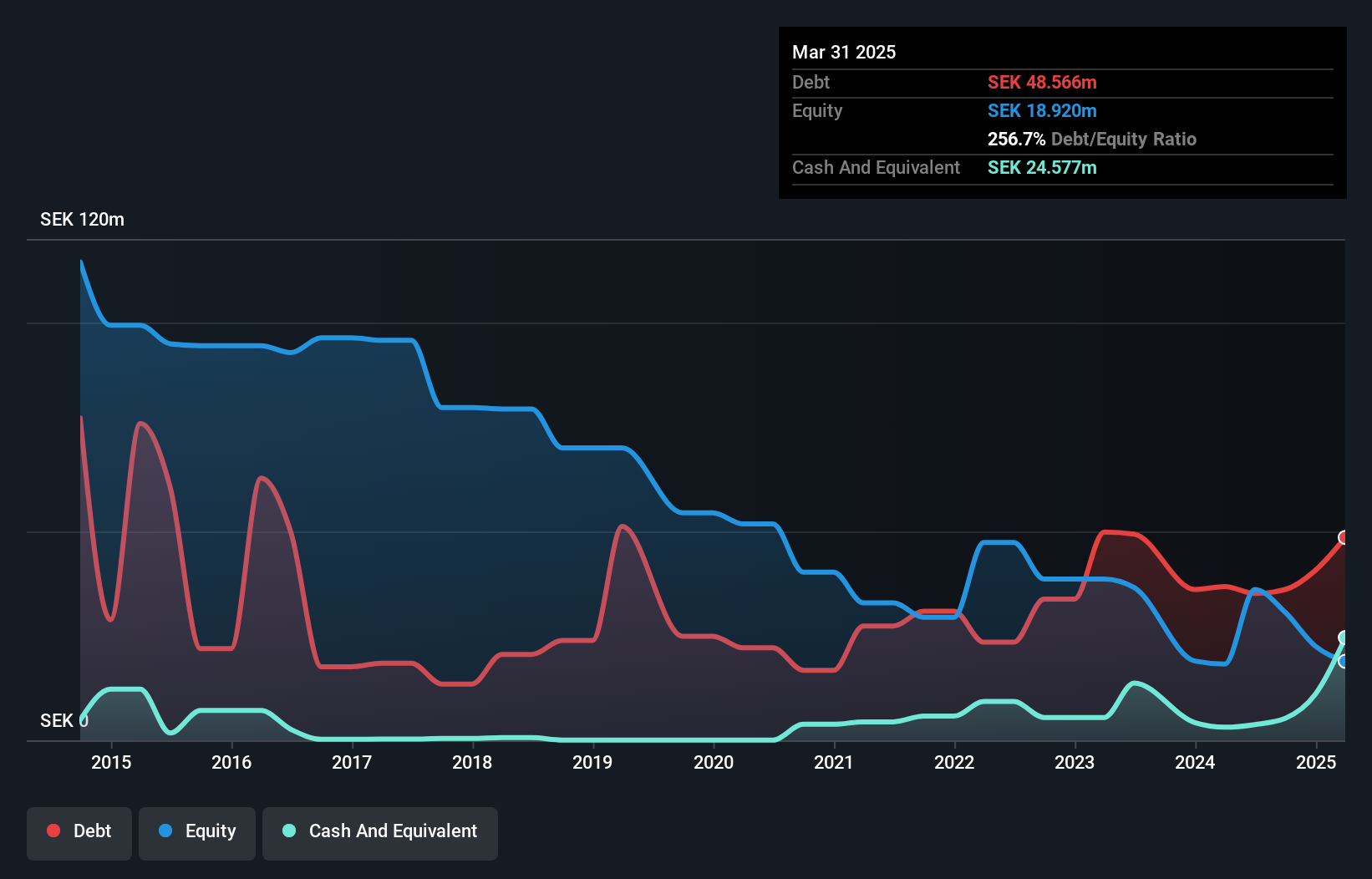The image size is (1372, 879).
Task: Click the Cash And Equivalent tooltip label
Action: pos(876,167)
